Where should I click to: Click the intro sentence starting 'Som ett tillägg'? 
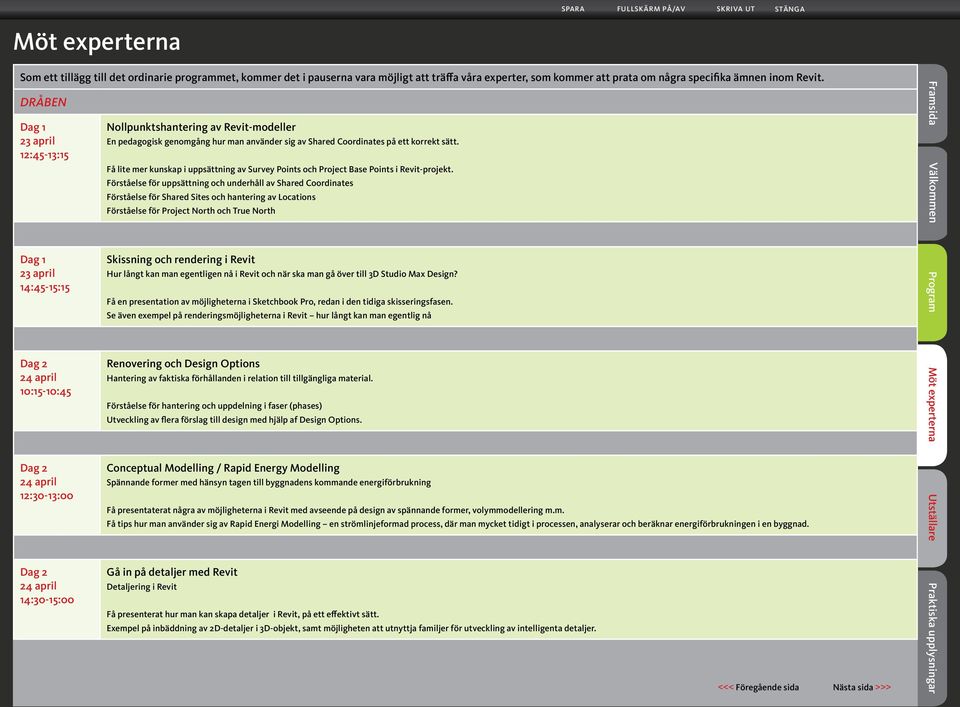tap(422, 78)
